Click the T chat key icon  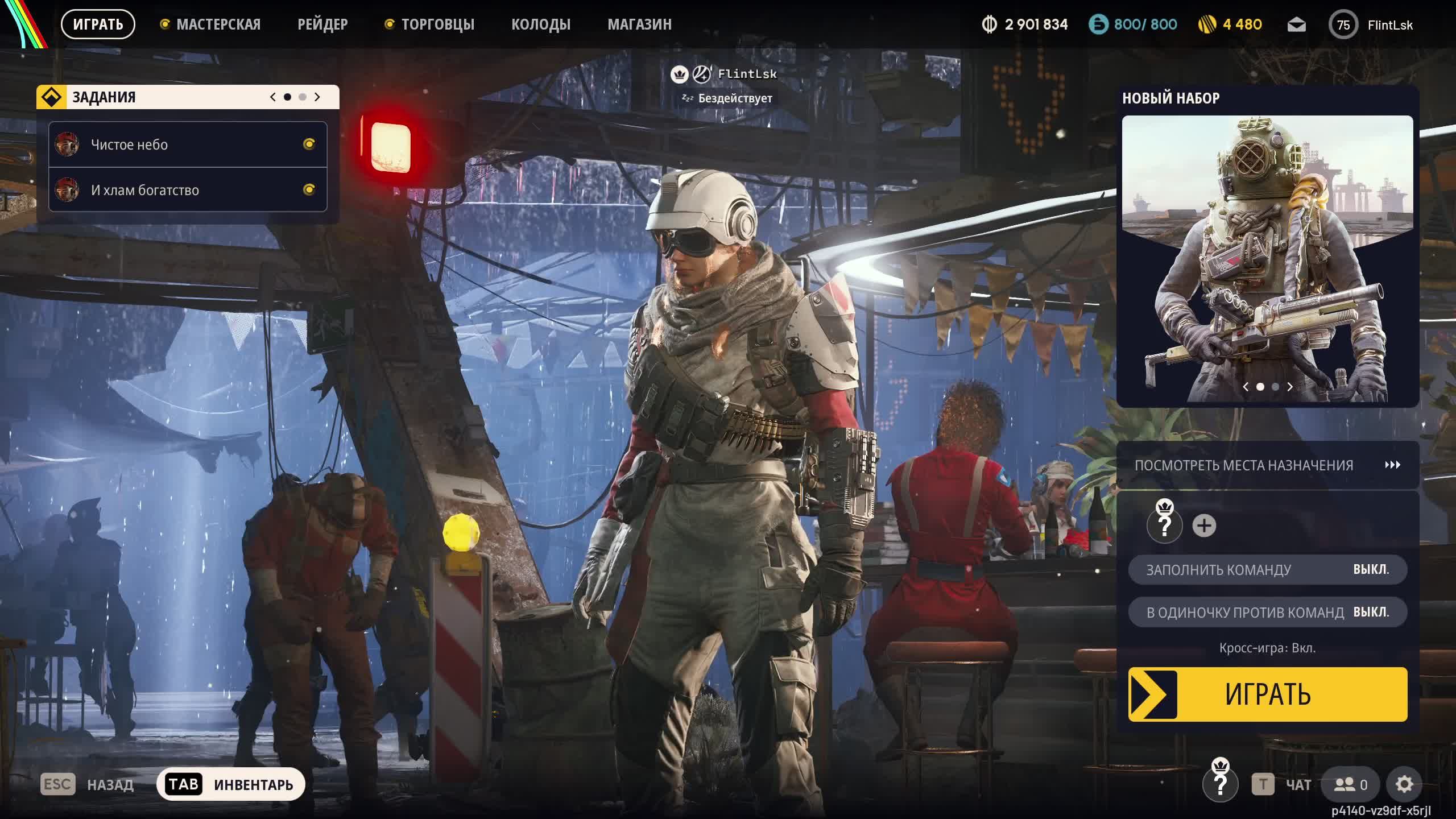click(x=1263, y=785)
